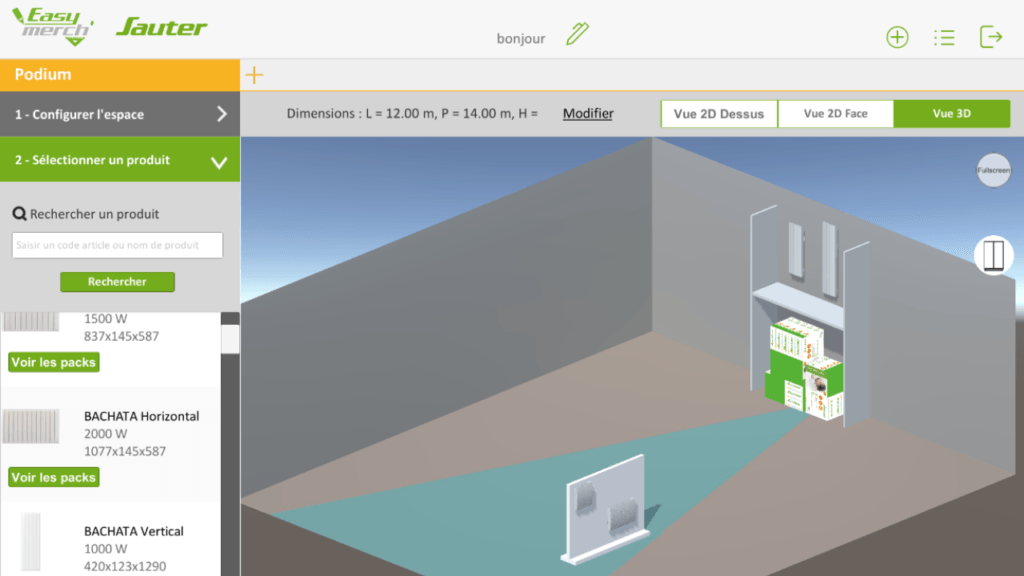Viewport: 1024px width, 576px height.
Task: Switch to Vue 2D Face
Action: pos(836,114)
